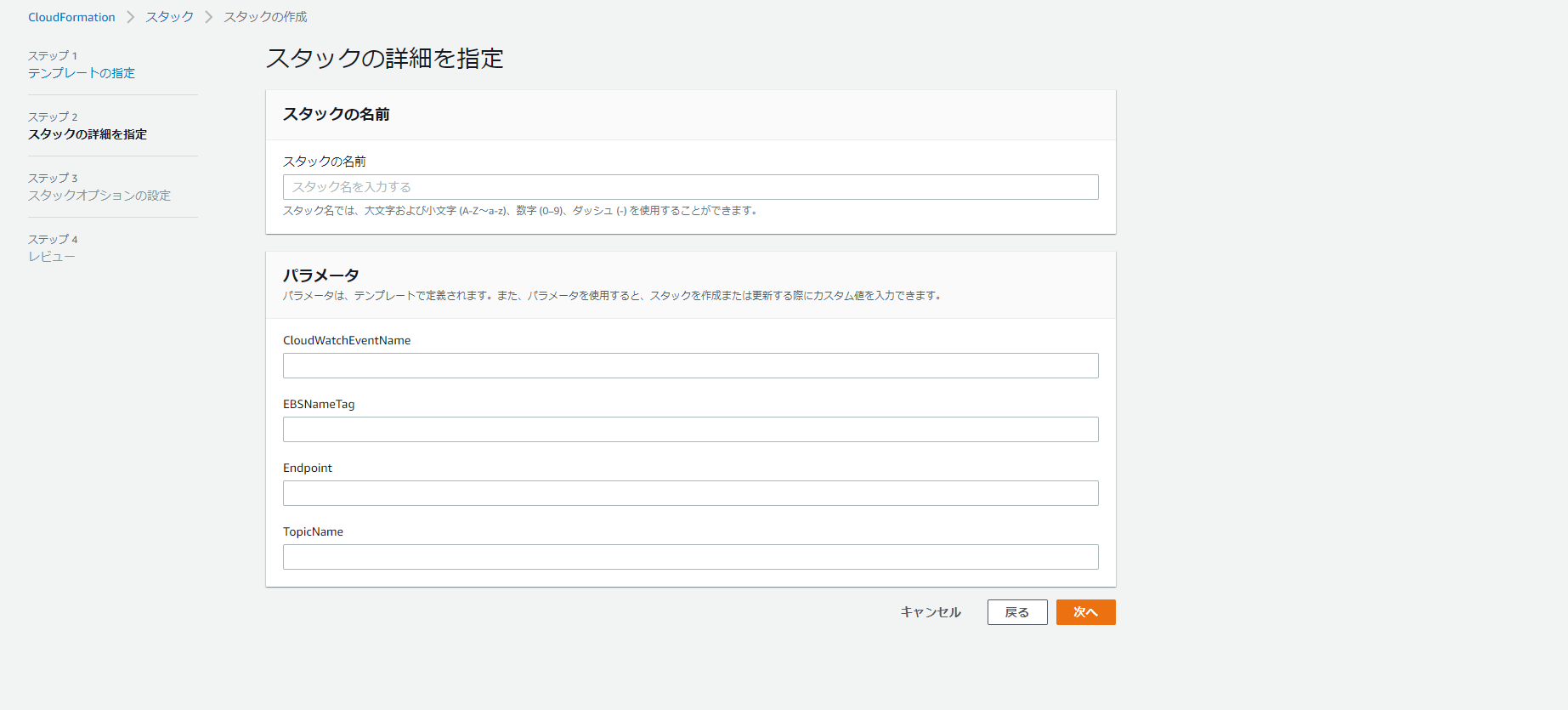Click into the EBSNameTag parameter field
Screen dimensions: 1568x710
tap(690, 429)
